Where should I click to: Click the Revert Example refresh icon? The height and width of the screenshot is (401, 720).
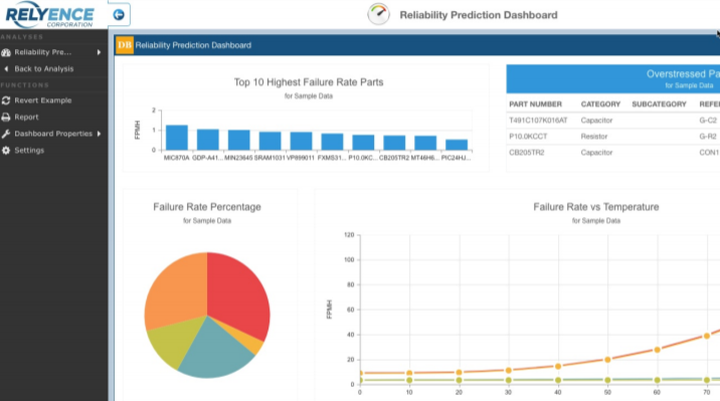pyautogui.click(x=7, y=100)
